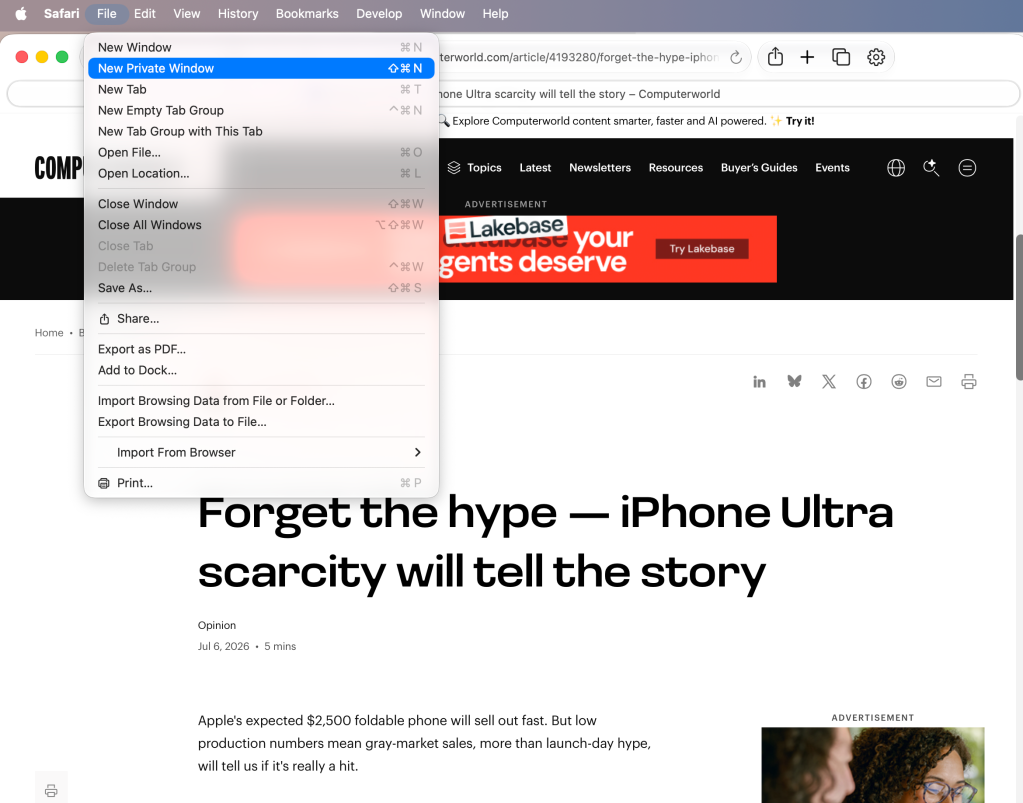Share the article on Bluesky

pos(794,382)
